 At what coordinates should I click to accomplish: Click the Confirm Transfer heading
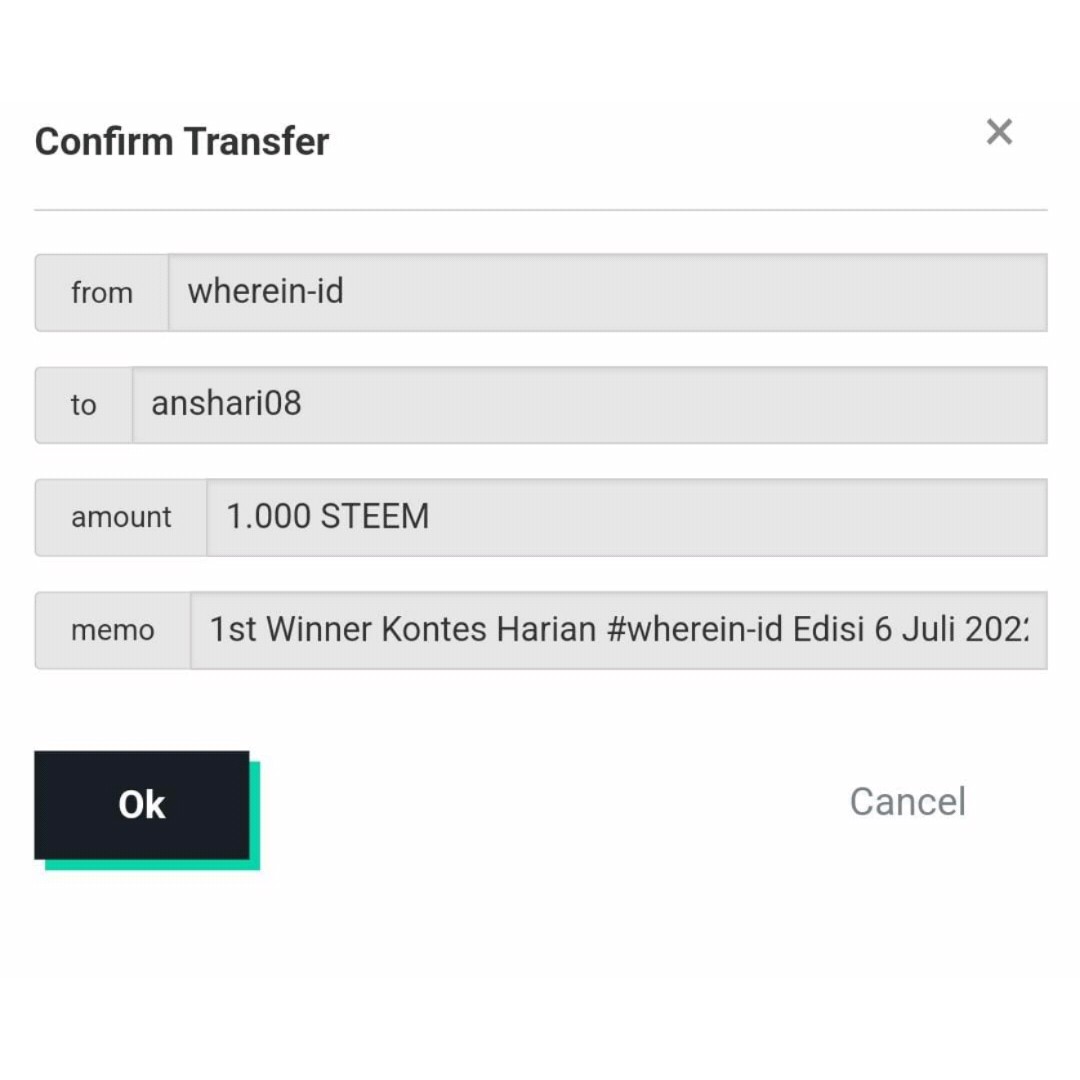182,142
